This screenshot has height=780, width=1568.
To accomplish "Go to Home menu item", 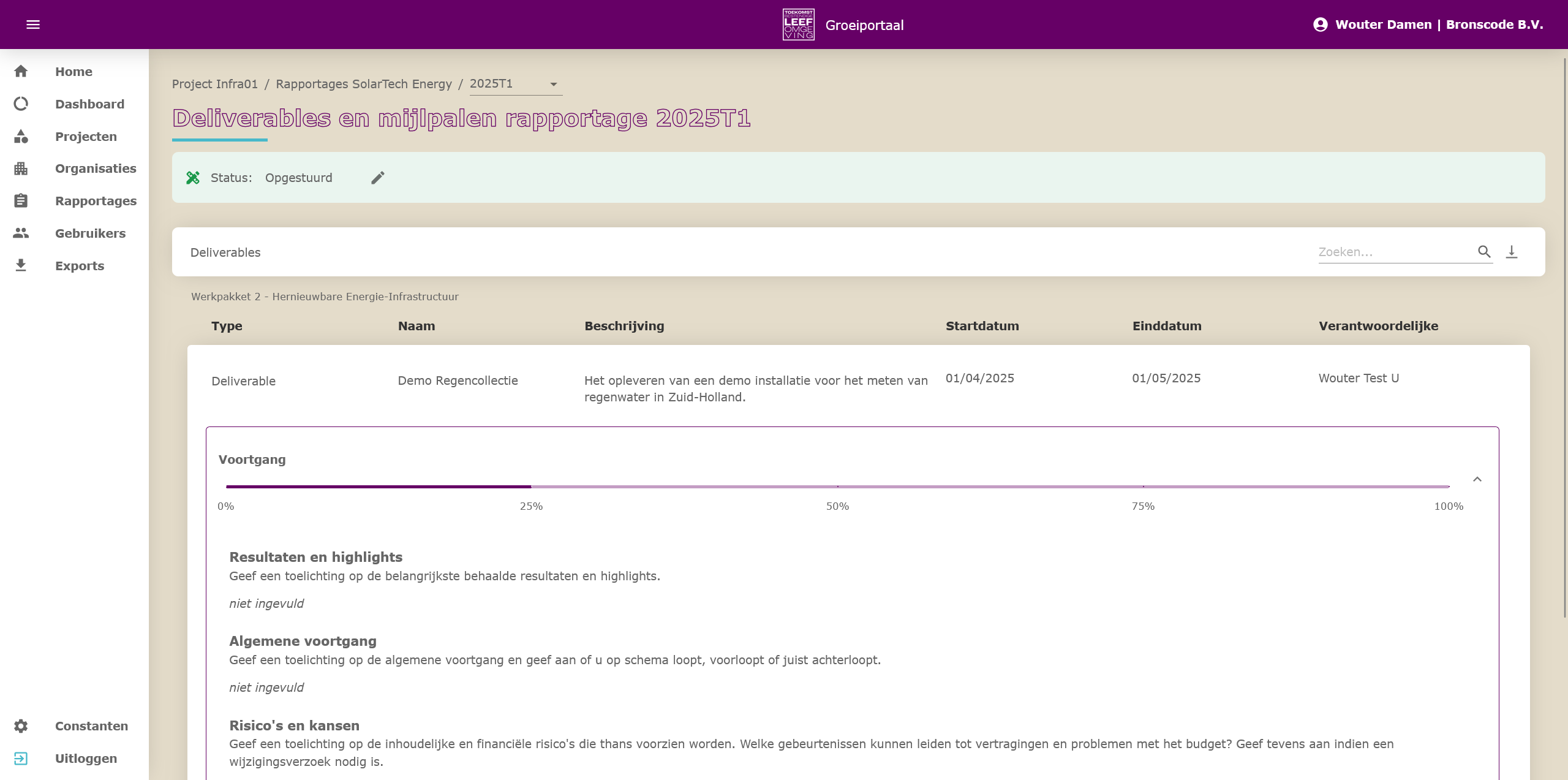I will 73,72.
